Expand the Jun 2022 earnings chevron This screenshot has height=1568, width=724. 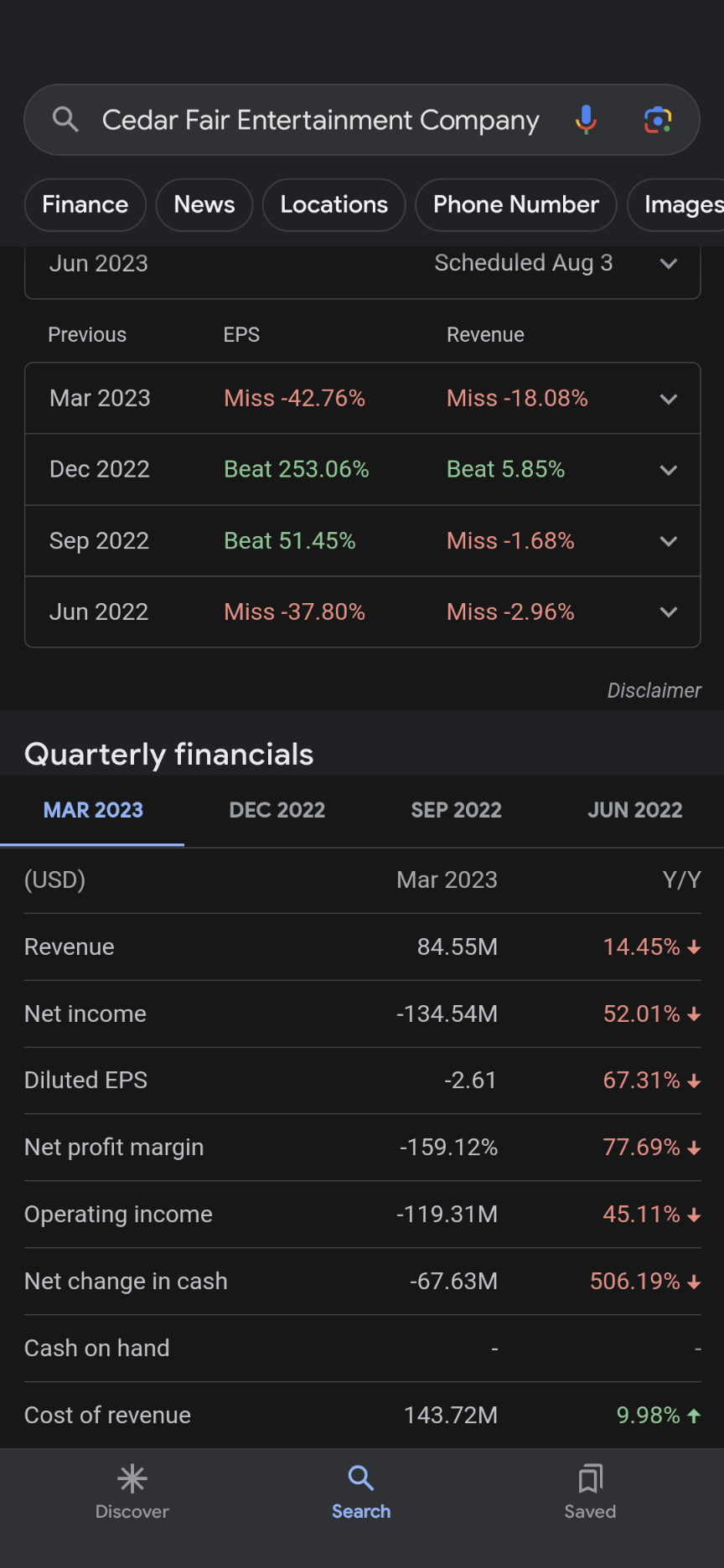pyautogui.click(x=669, y=612)
